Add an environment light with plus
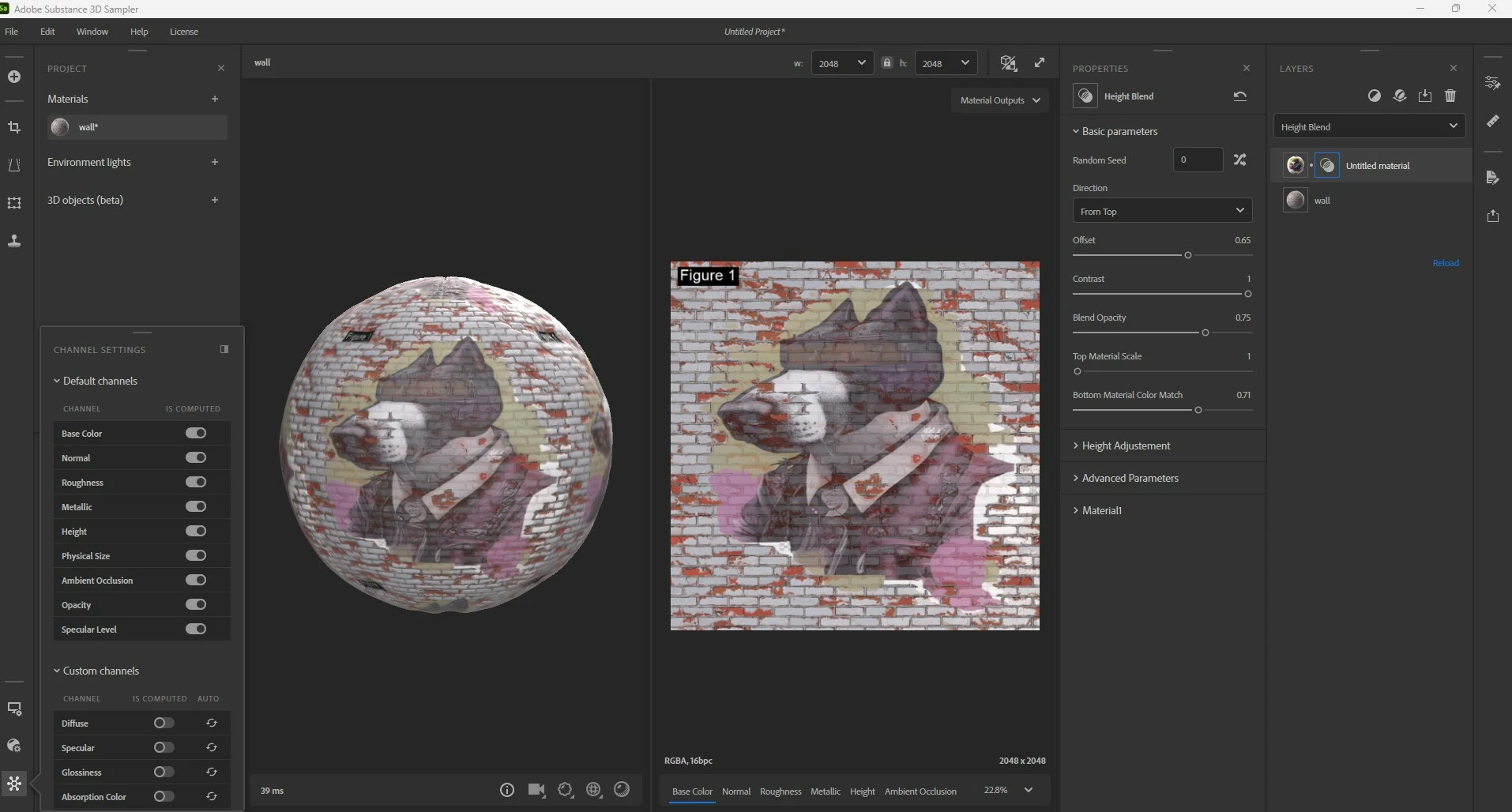The image size is (1512, 812). pyautogui.click(x=215, y=162)
